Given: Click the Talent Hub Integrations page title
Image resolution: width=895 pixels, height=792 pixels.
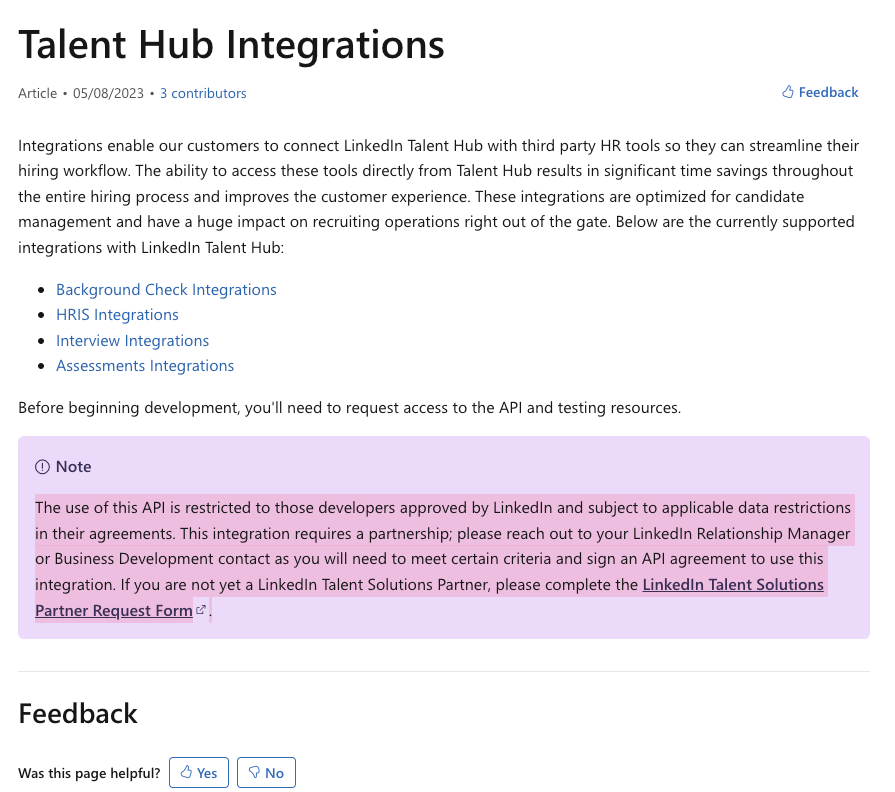Looking at the screenshot, I should [x=231, y=45].
